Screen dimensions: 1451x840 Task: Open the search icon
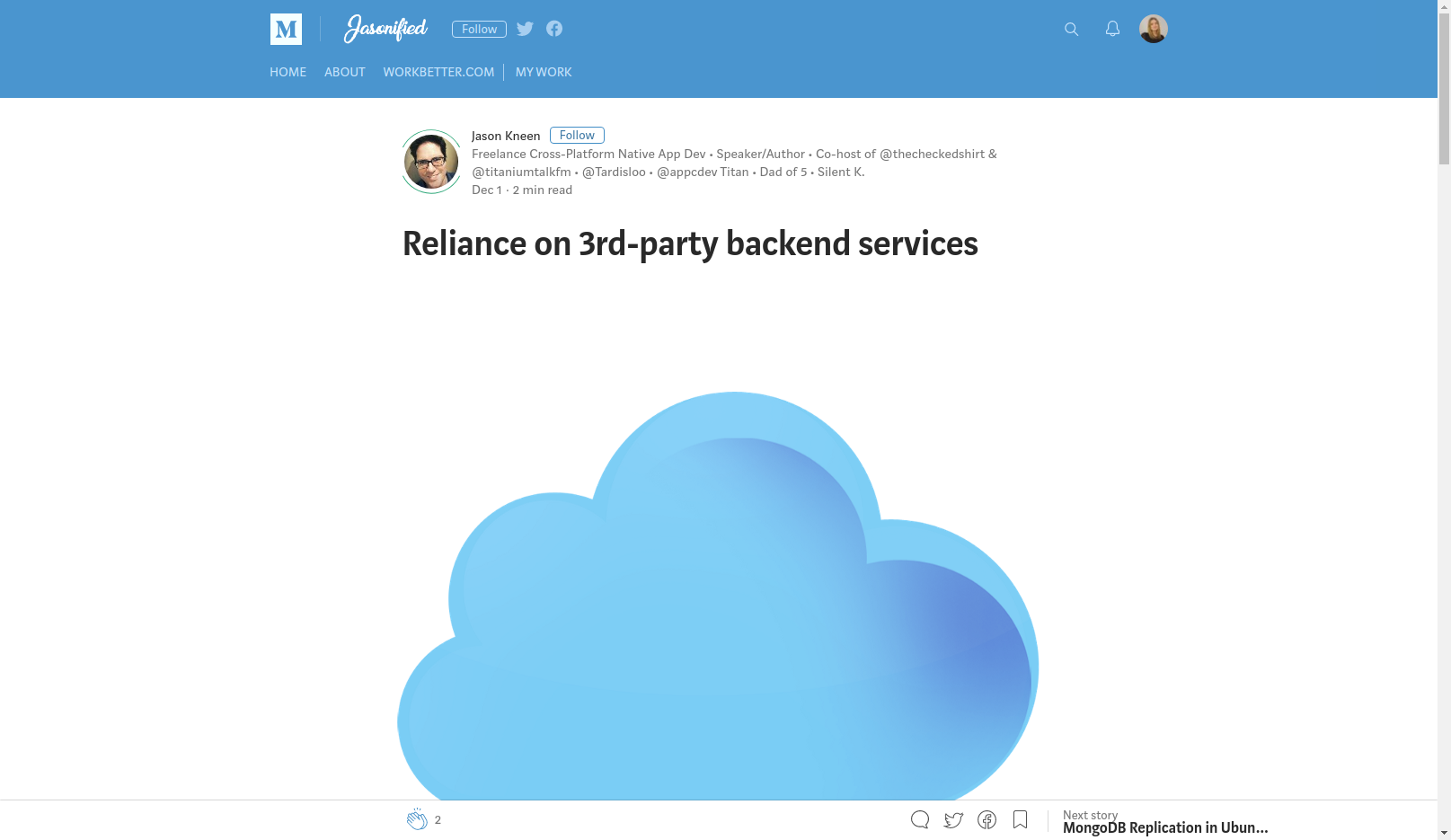[x=1071, y=29]
